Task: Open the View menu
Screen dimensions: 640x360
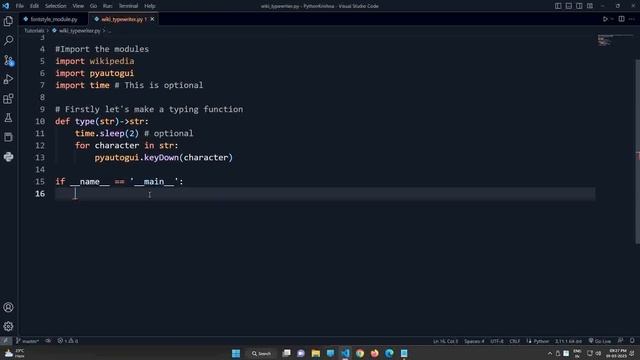Action: pos(78,6)
